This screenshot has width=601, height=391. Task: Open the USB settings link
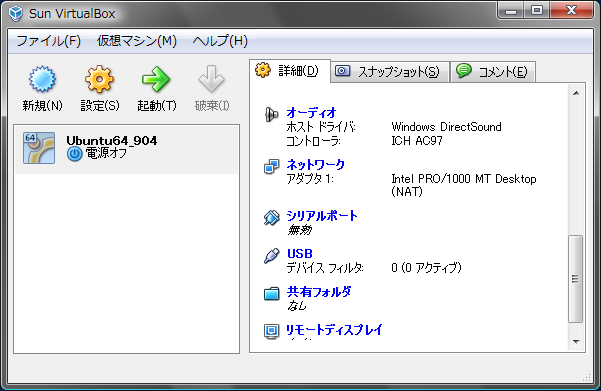300,254
